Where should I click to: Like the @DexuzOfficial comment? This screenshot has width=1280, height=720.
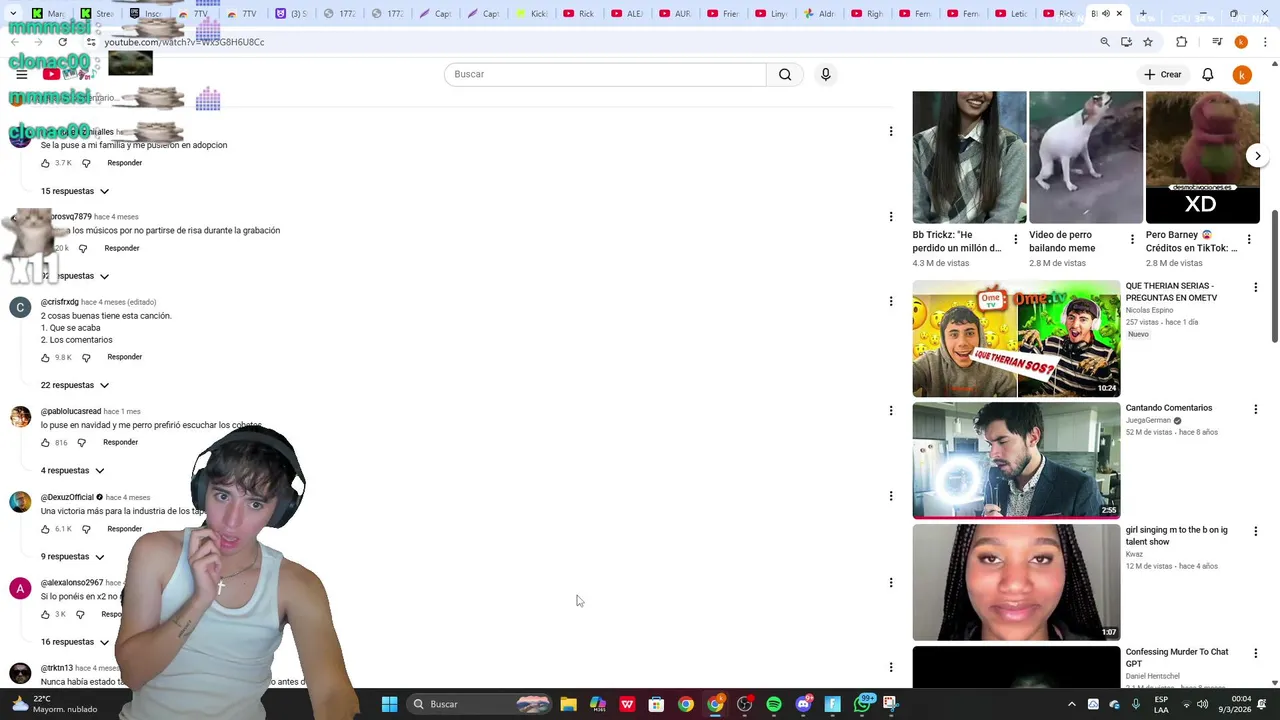pyautogui.click(x=45, y=529)
